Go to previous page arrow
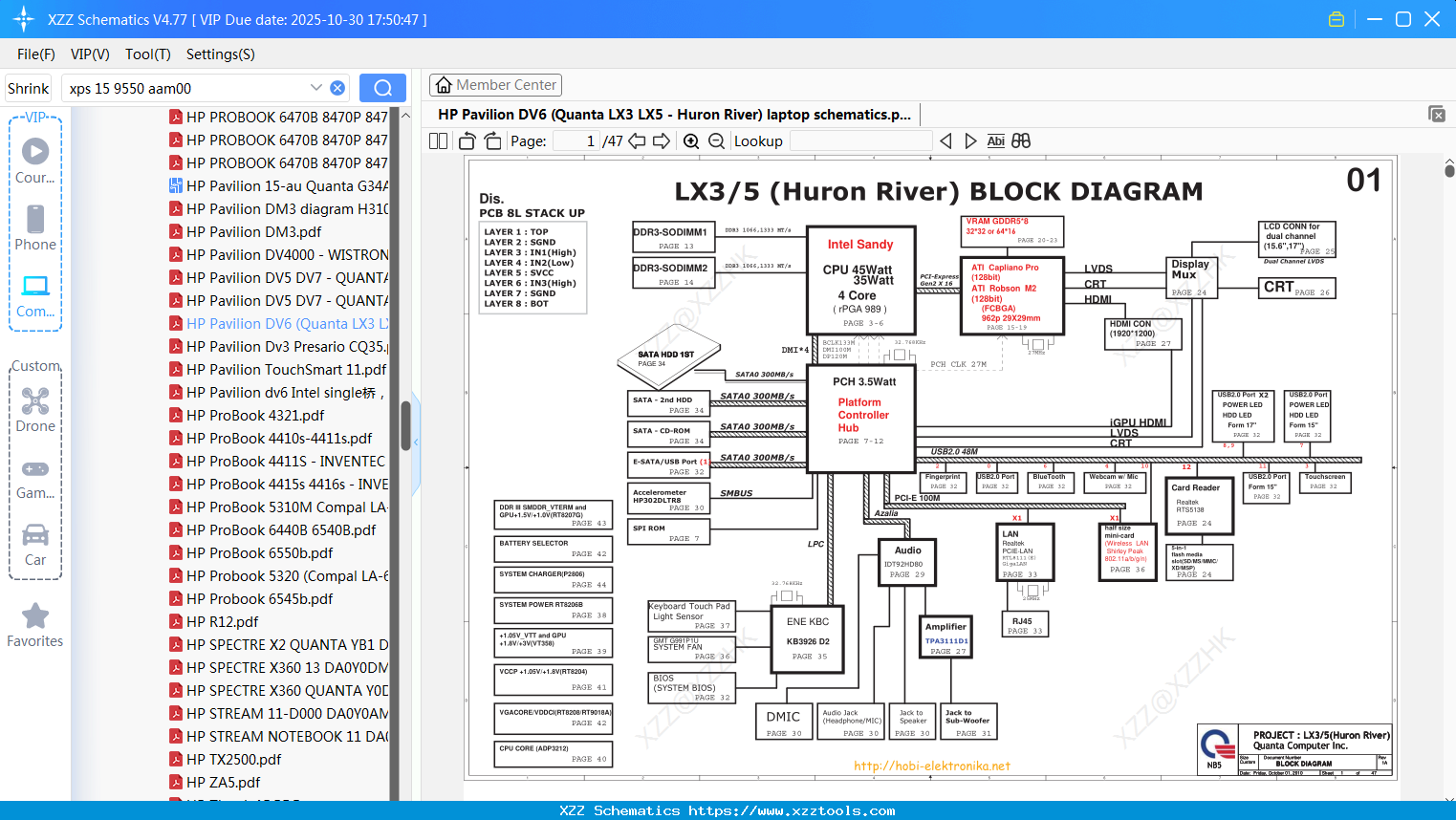Screen dimensions: 1456x820 tap(637, 140)
